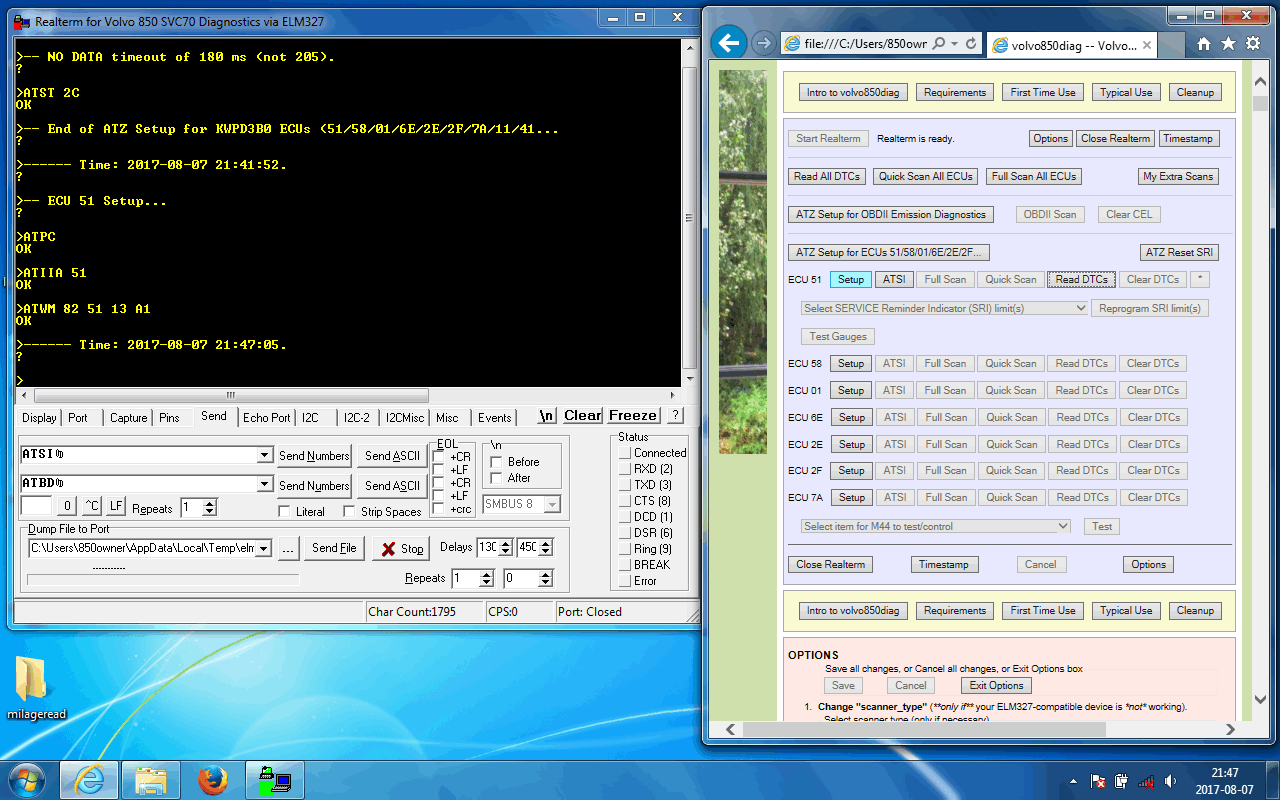
Task: Expand the ATSI send string dropdown
Action: [264, 456]
